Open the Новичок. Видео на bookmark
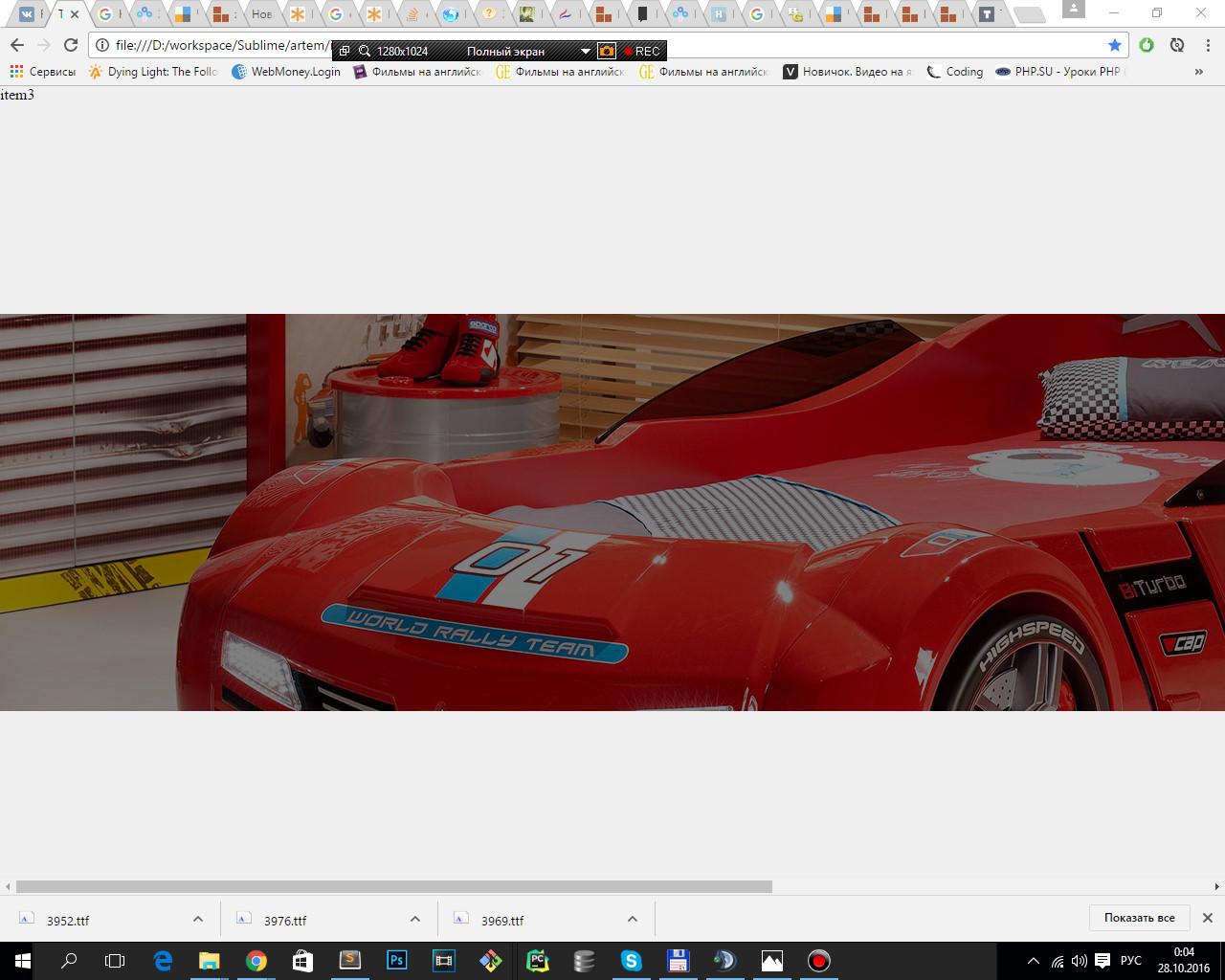Screen dimensions: 1225x980 coord(848,72)
